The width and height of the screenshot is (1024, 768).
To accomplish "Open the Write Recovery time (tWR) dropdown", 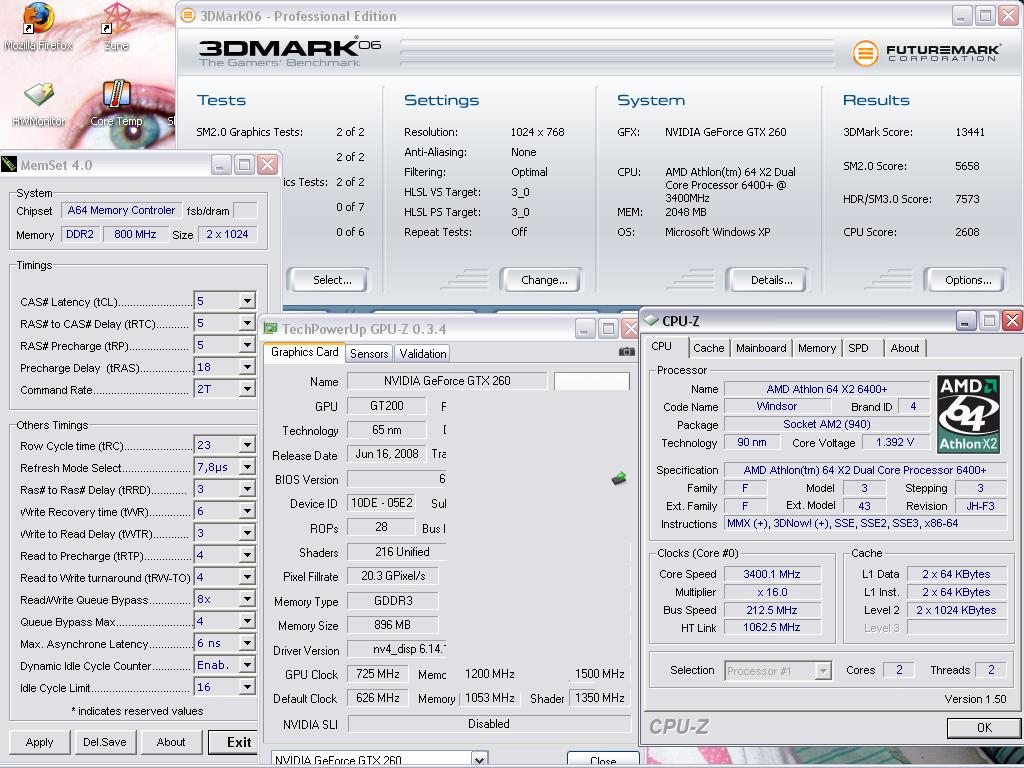I will click(247, 511).
